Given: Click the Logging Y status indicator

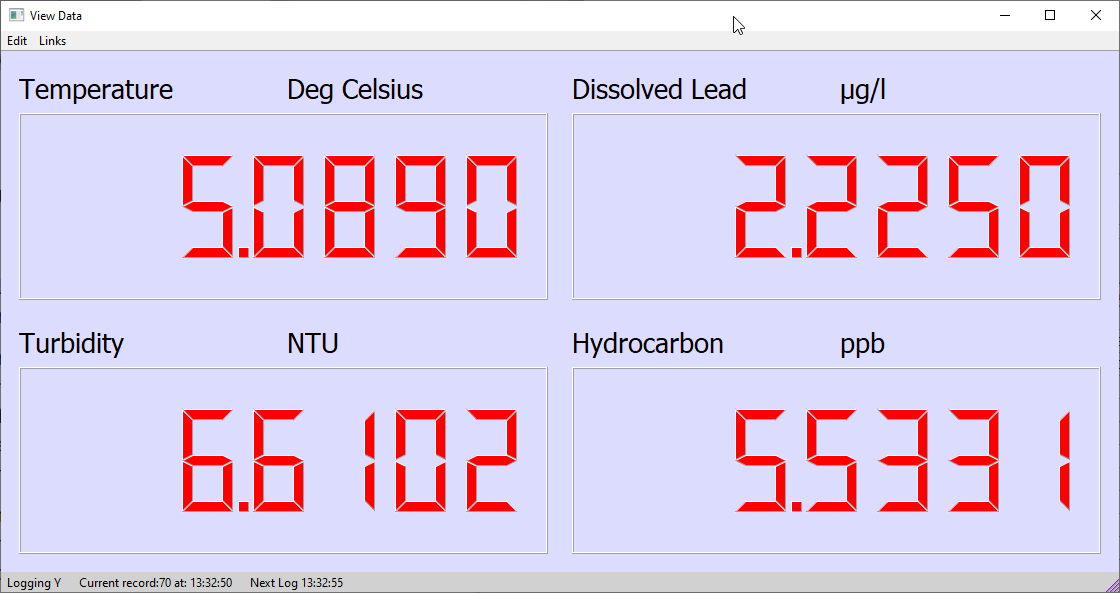Looking at the screenshot, I should point(34,583).
